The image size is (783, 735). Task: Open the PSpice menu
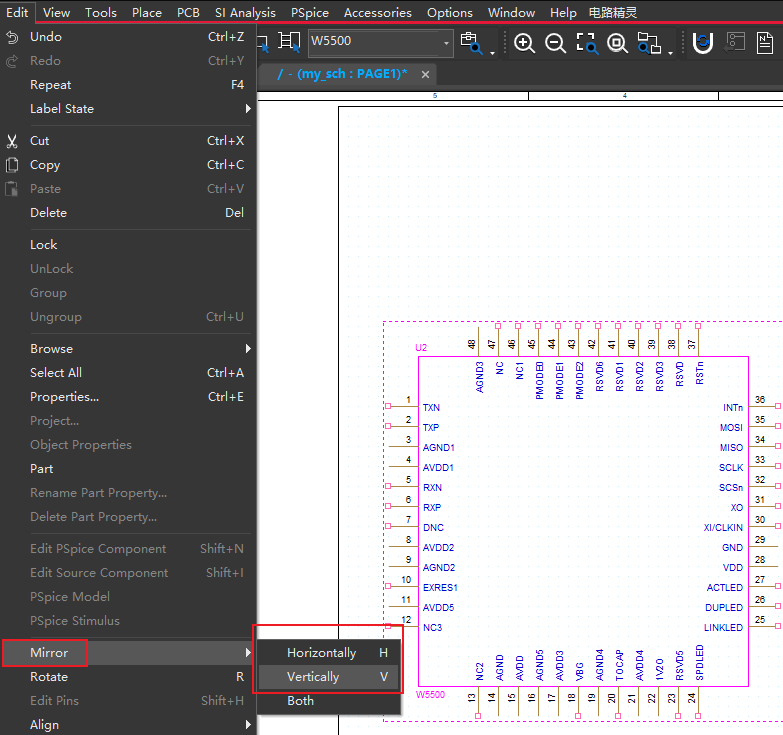[310, 12]
